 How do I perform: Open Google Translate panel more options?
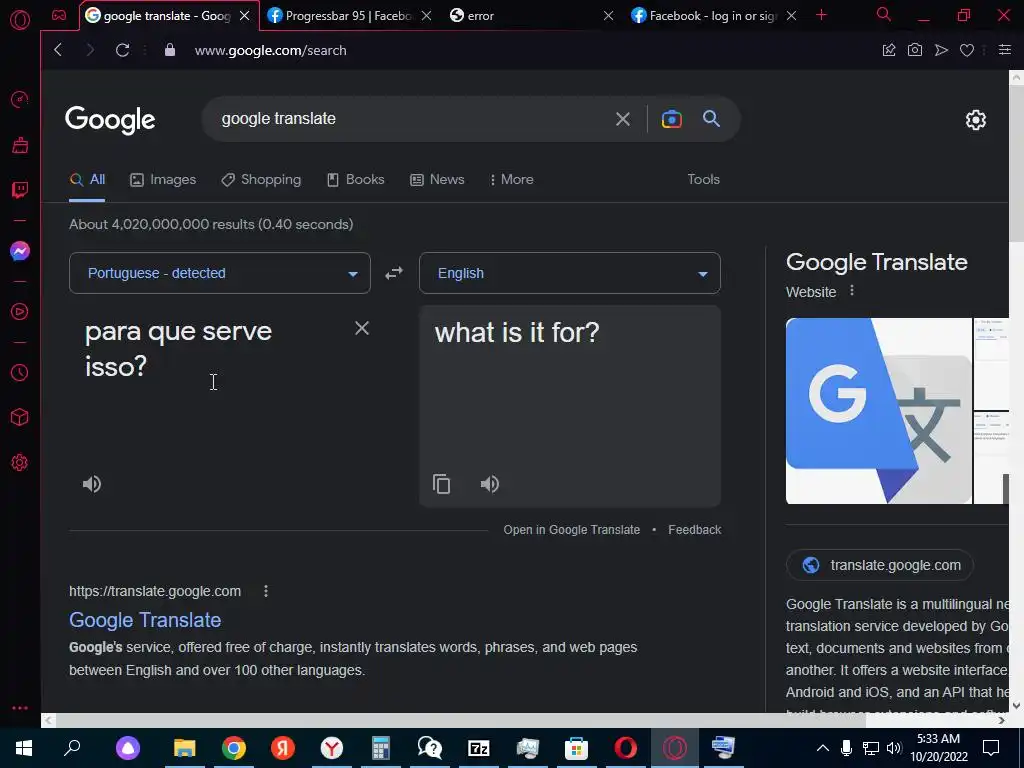(x=852, y=291)
